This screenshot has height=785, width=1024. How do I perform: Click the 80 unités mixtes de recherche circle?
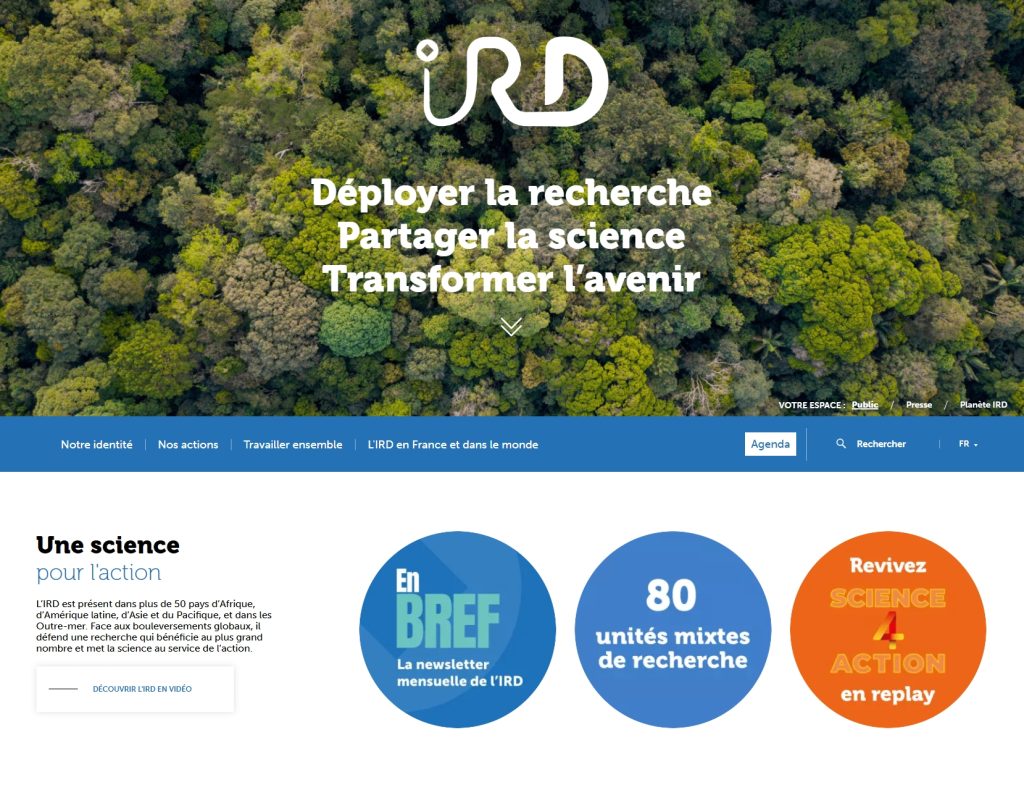[672, 629]
